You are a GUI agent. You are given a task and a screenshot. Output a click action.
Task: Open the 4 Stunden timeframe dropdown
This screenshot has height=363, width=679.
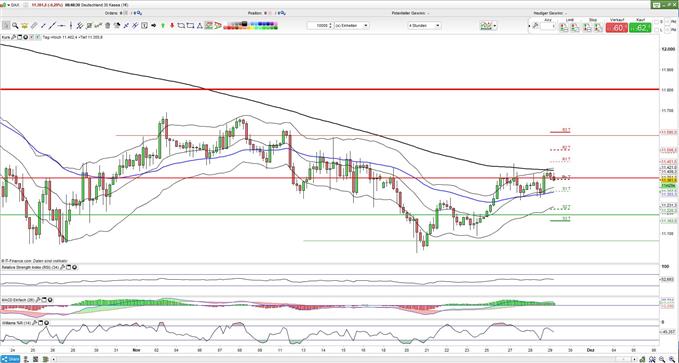[x=424, y=26]
